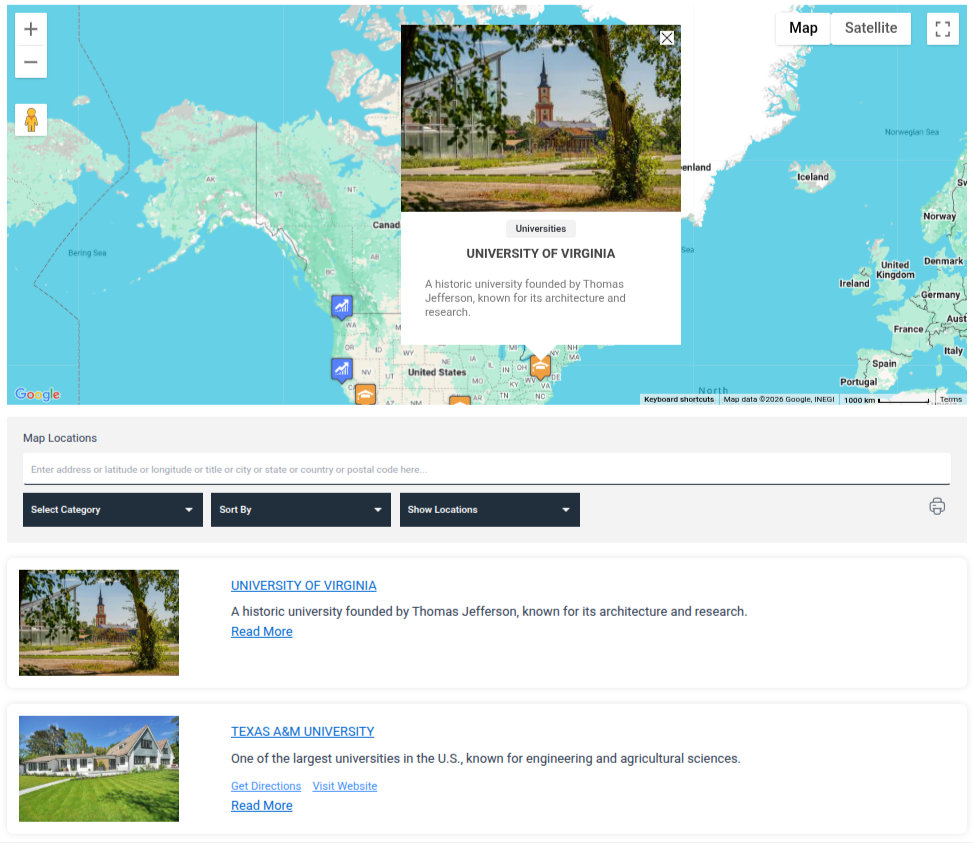Click the Google logo on the map
Screen dimensions: 973x843
(x=37, y=394)
